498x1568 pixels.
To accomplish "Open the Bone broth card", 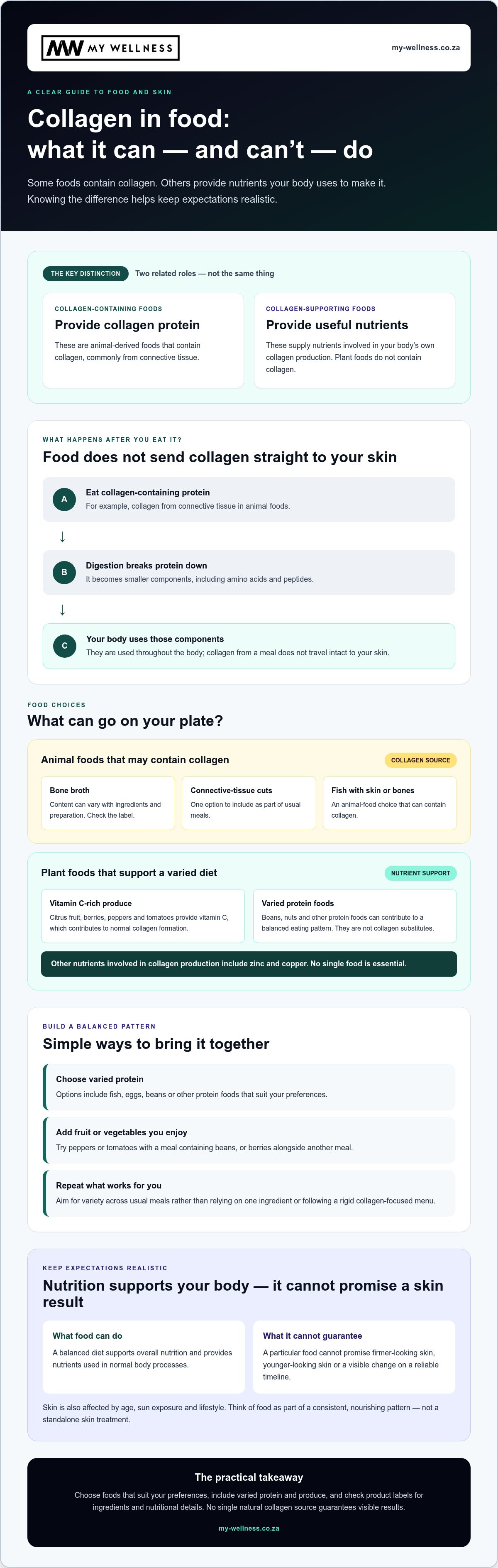I will pyautogui.click(x=107, y=803).
